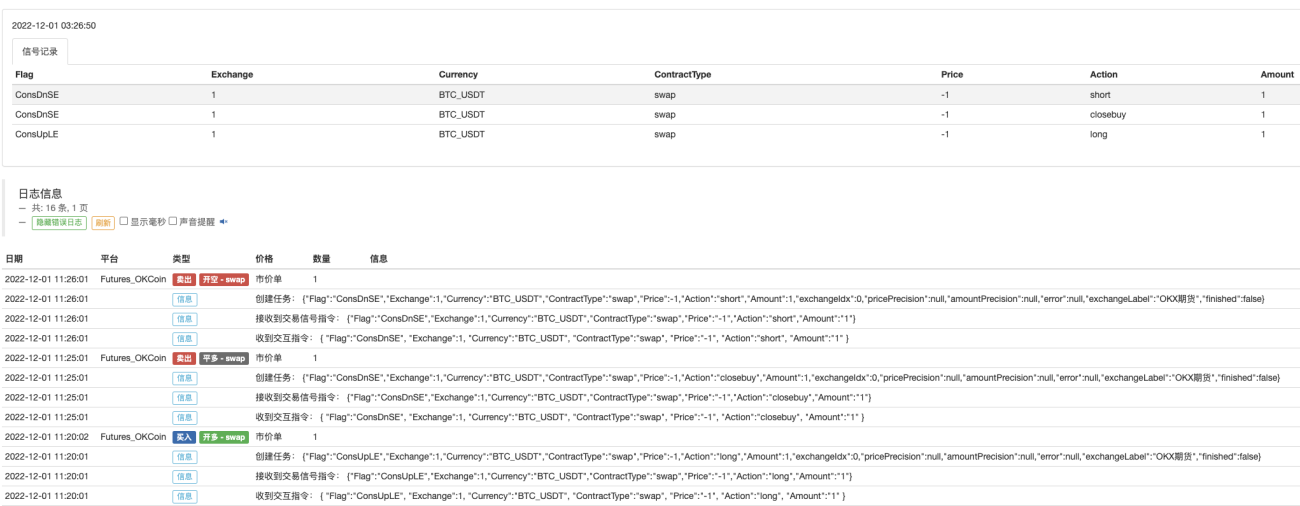
Task: Click 信息 badge on the short 接收到交易信号指令 row
Action: [185, 318]
